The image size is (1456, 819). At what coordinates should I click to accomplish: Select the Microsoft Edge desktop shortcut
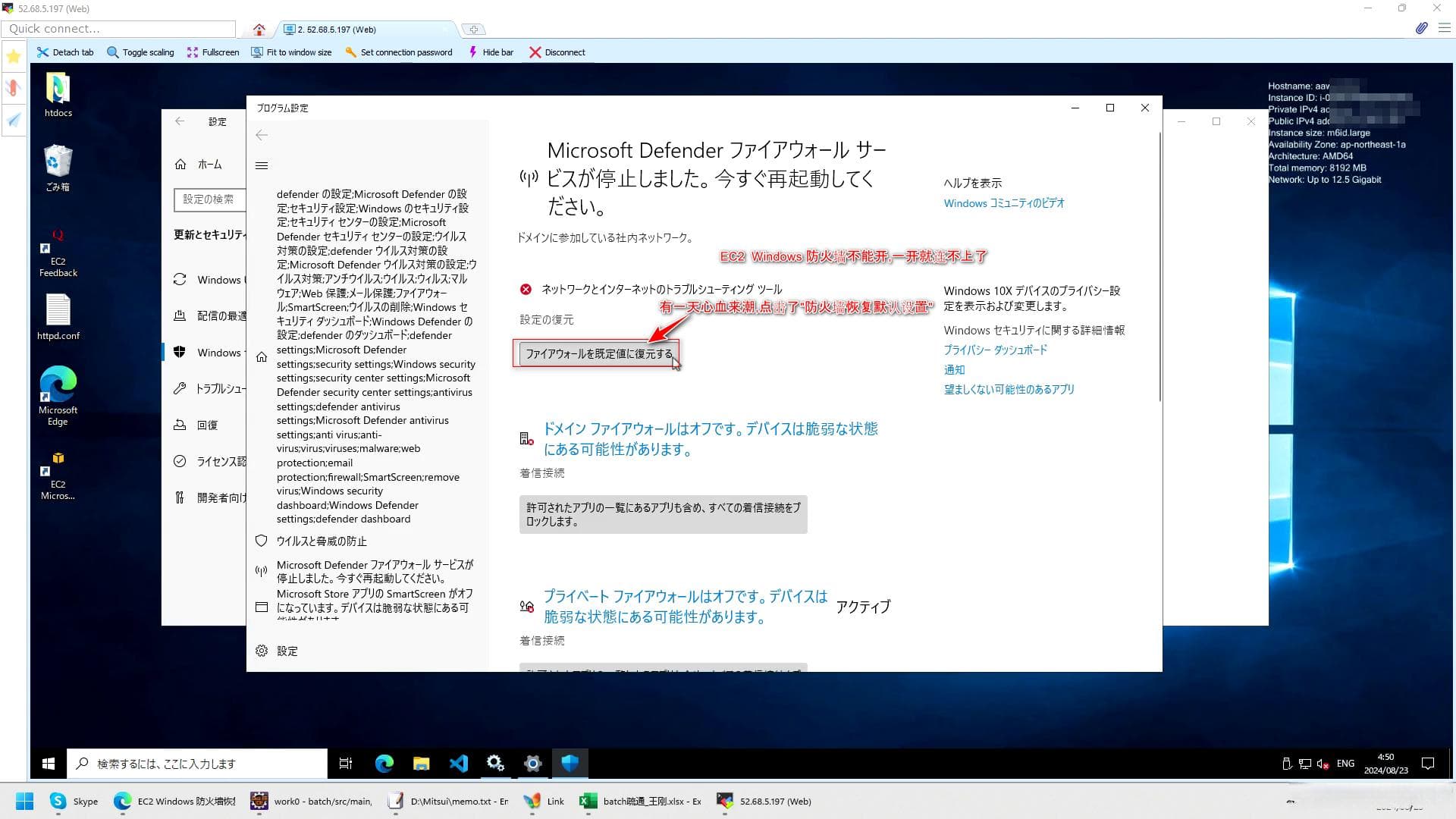click(58, 396)
